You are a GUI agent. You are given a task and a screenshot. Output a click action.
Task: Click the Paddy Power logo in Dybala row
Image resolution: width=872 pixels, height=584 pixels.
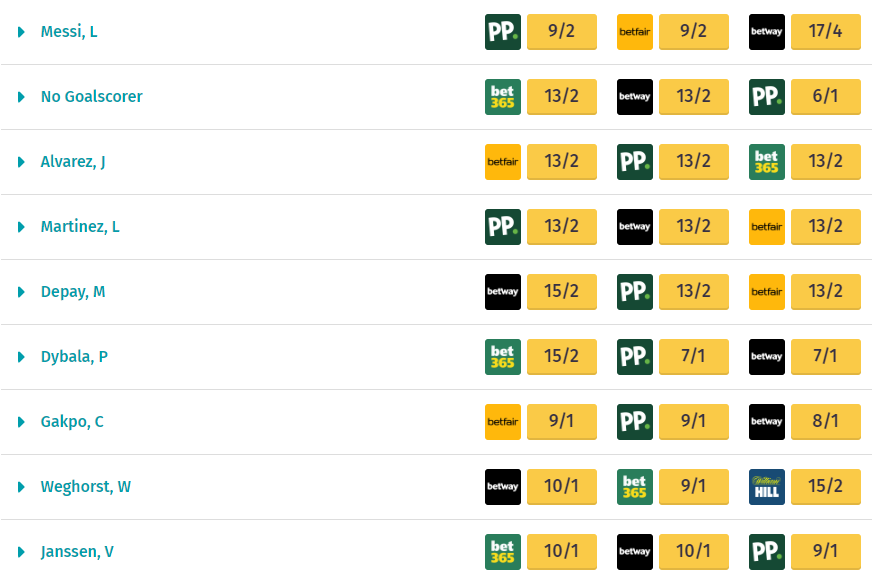coord(634,357)
